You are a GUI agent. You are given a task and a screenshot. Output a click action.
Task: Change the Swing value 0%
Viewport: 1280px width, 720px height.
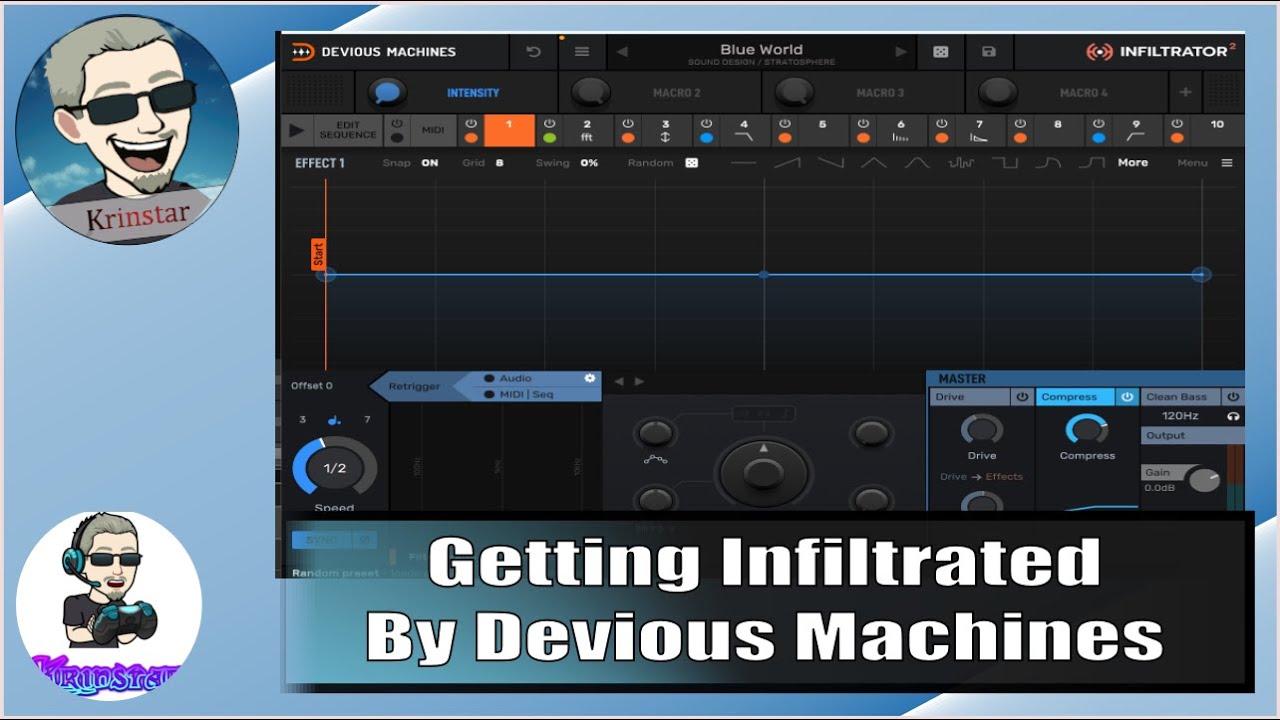(589, 163)
